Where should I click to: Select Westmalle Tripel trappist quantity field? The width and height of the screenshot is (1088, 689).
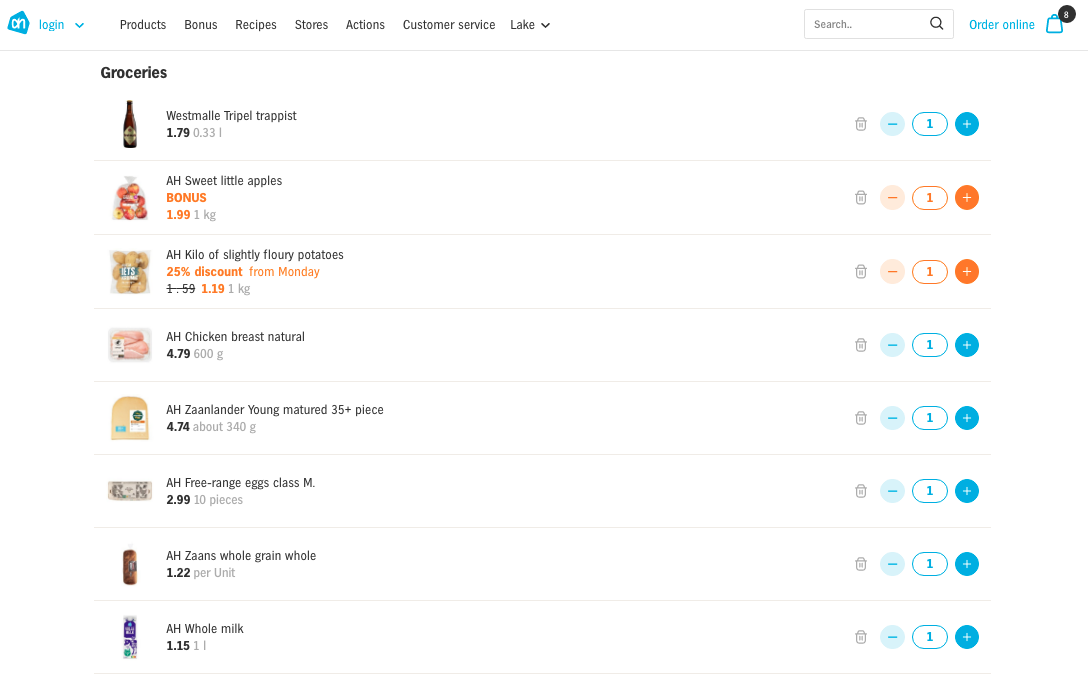pyautogui.click(x=930, y=124)
